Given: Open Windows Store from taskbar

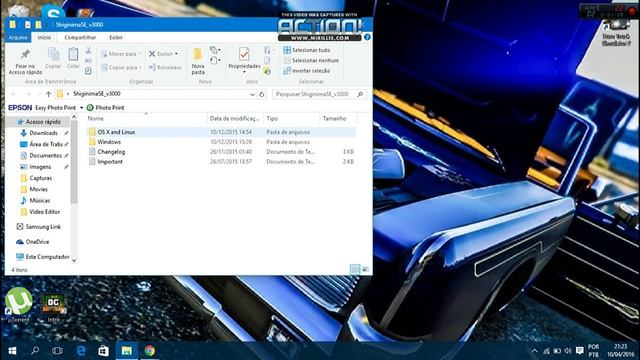Looking at the screenshot, I should coord(103,351).
